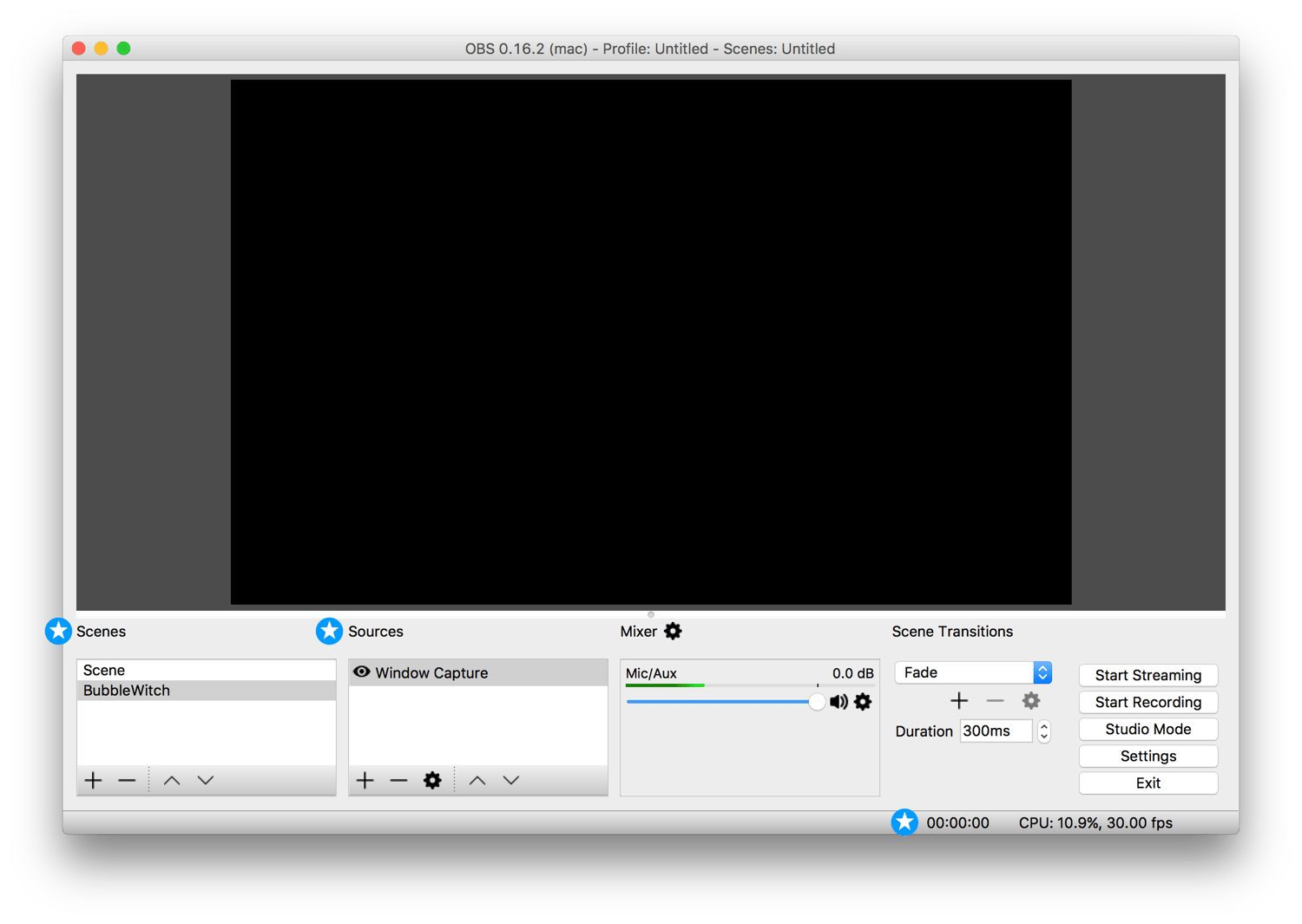Move the selected source down
Viewport: 1302px width, 924px height.
pos(511,780)
